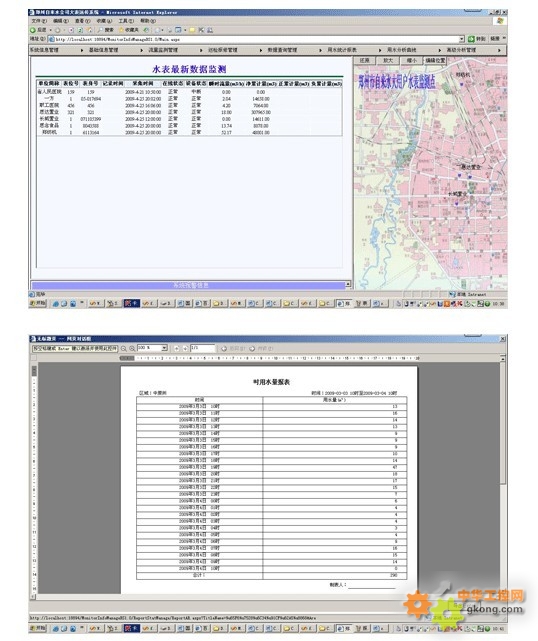Screen dimensions: 538x641
Task: Select the 思念食品 row in the table
Action: 190,126
